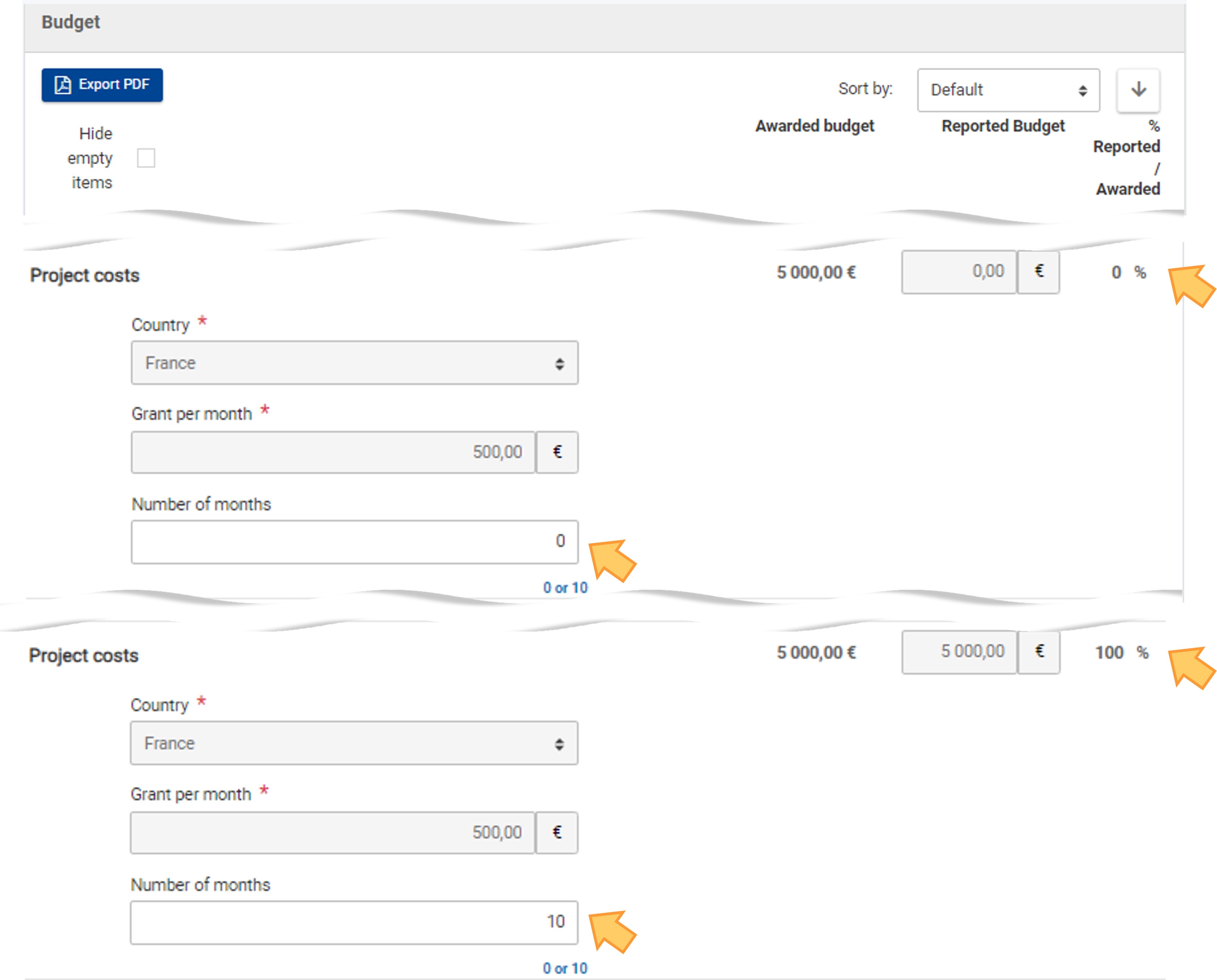1217x980 pixels.
Task: Click the first '0 or 10' hint text
Action: coord(565,588)
